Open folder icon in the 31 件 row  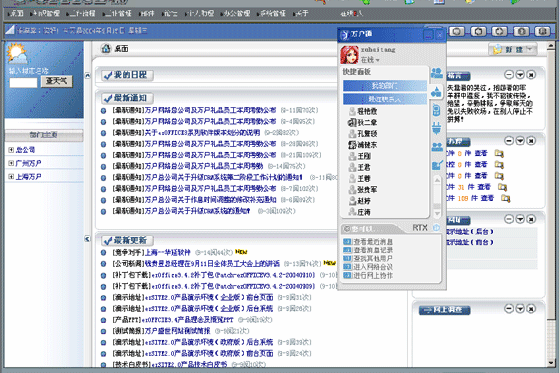point(502,187)
